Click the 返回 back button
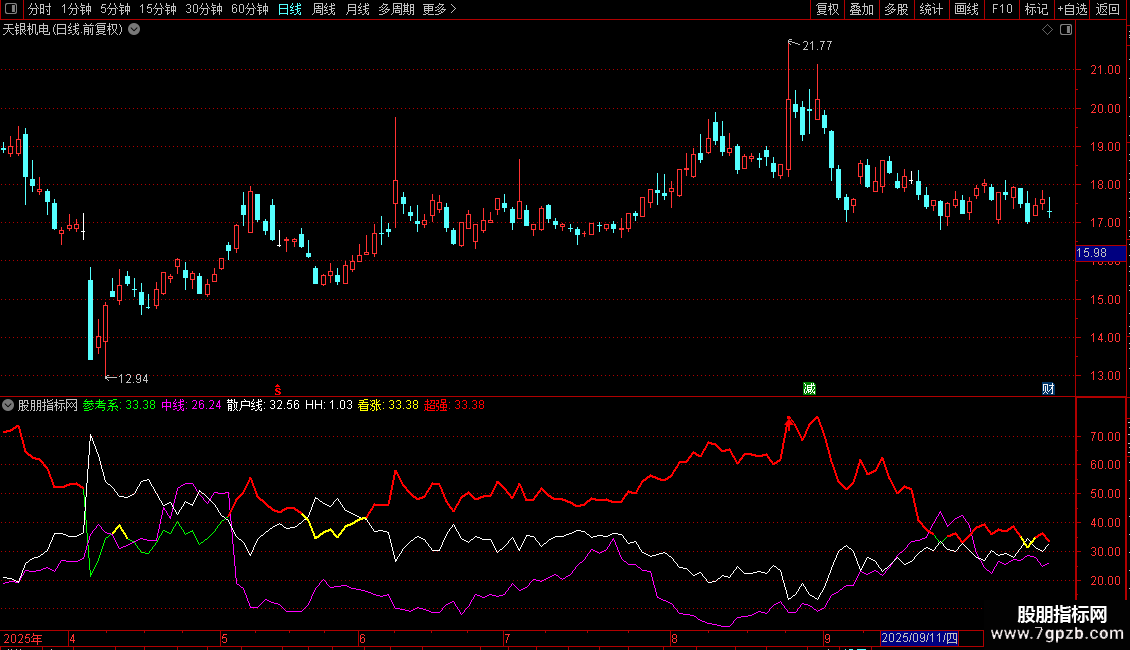This screenshot has height=650, width=1130. pos(1108,9)
